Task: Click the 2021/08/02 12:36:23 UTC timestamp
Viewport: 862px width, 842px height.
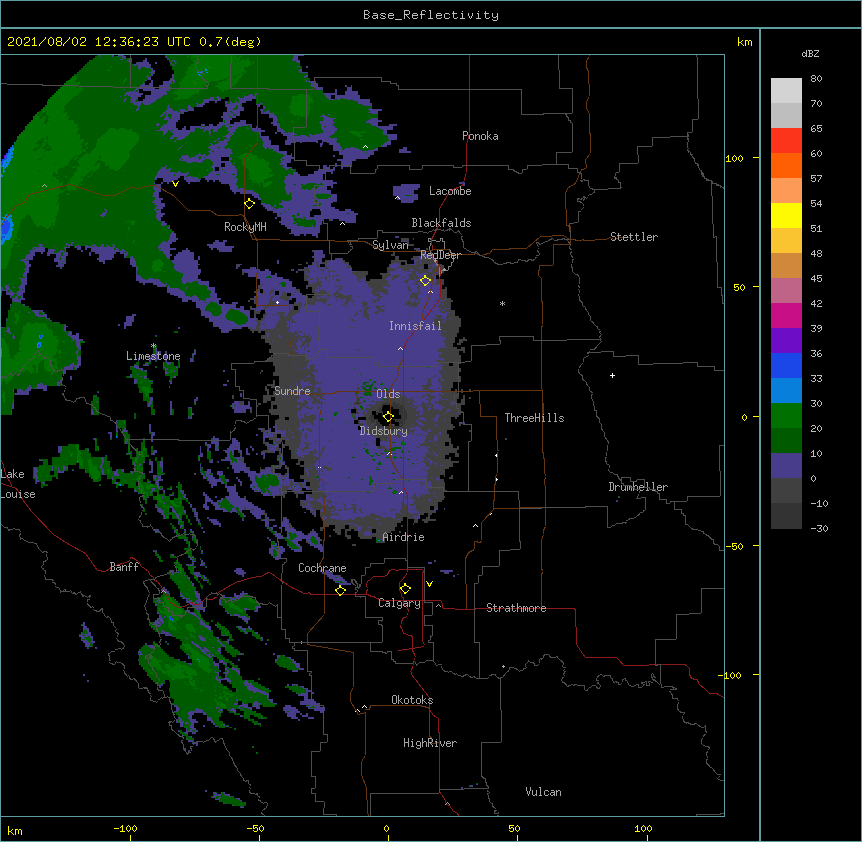Action: click(x=98, y=42)
